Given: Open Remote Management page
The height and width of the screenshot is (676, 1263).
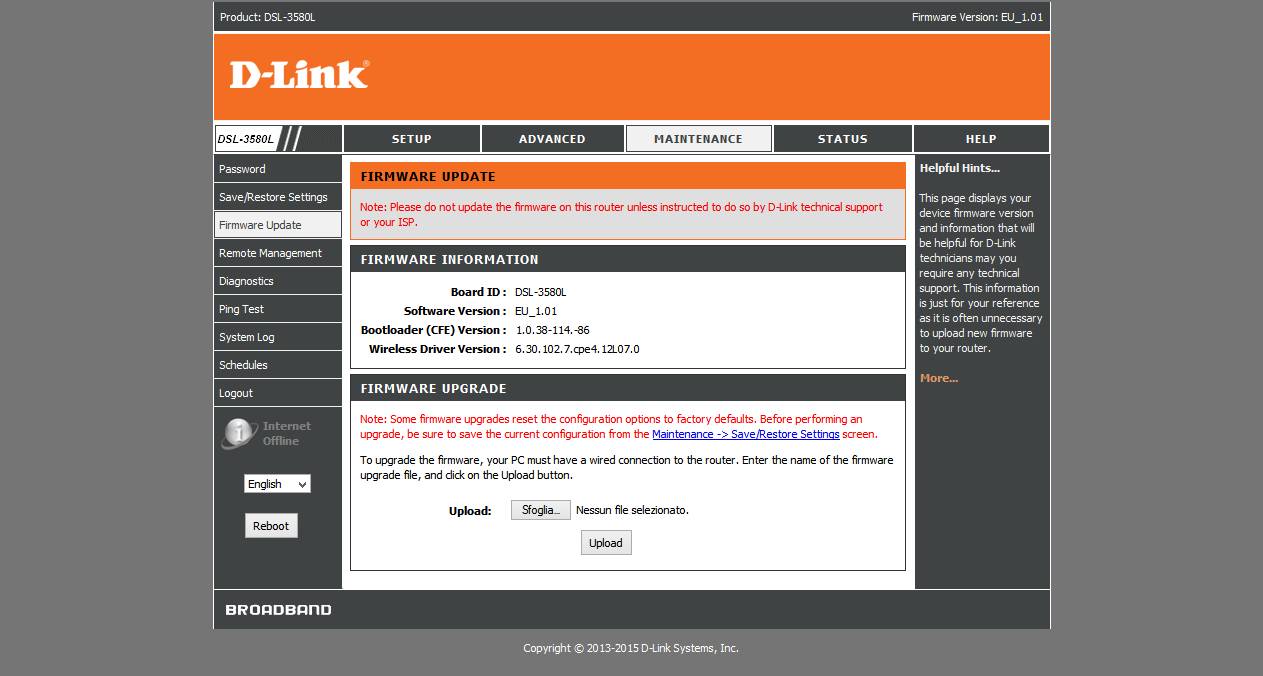Looking at the screenshot, I should point(278,253).
